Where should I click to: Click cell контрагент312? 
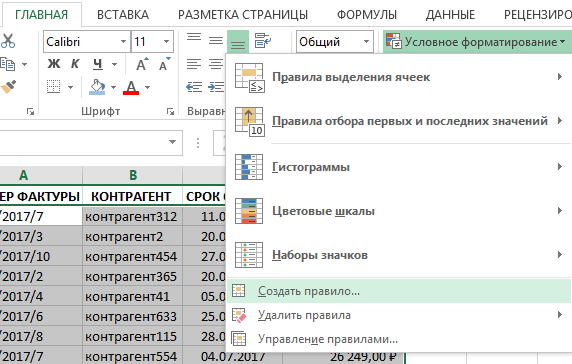coord(133,217)
